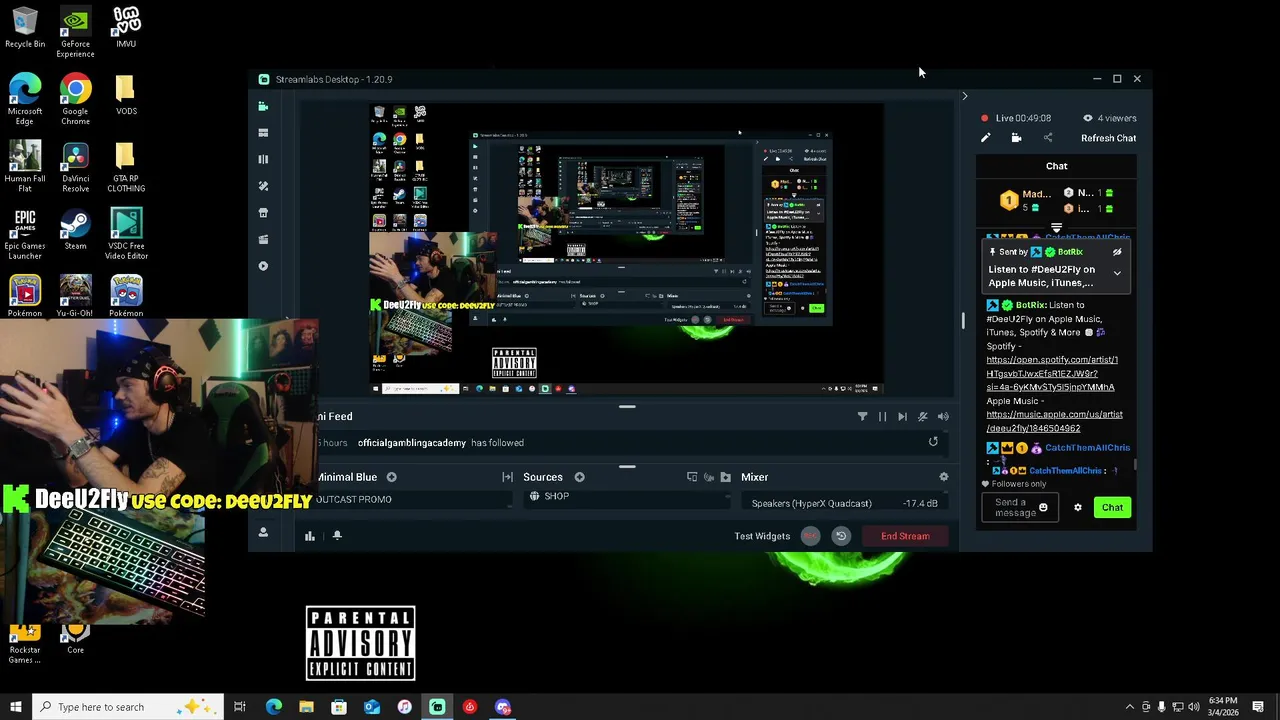The image size is (1280, 720).
Task: Click the chat panel width handle
Action: click(964, 320)
